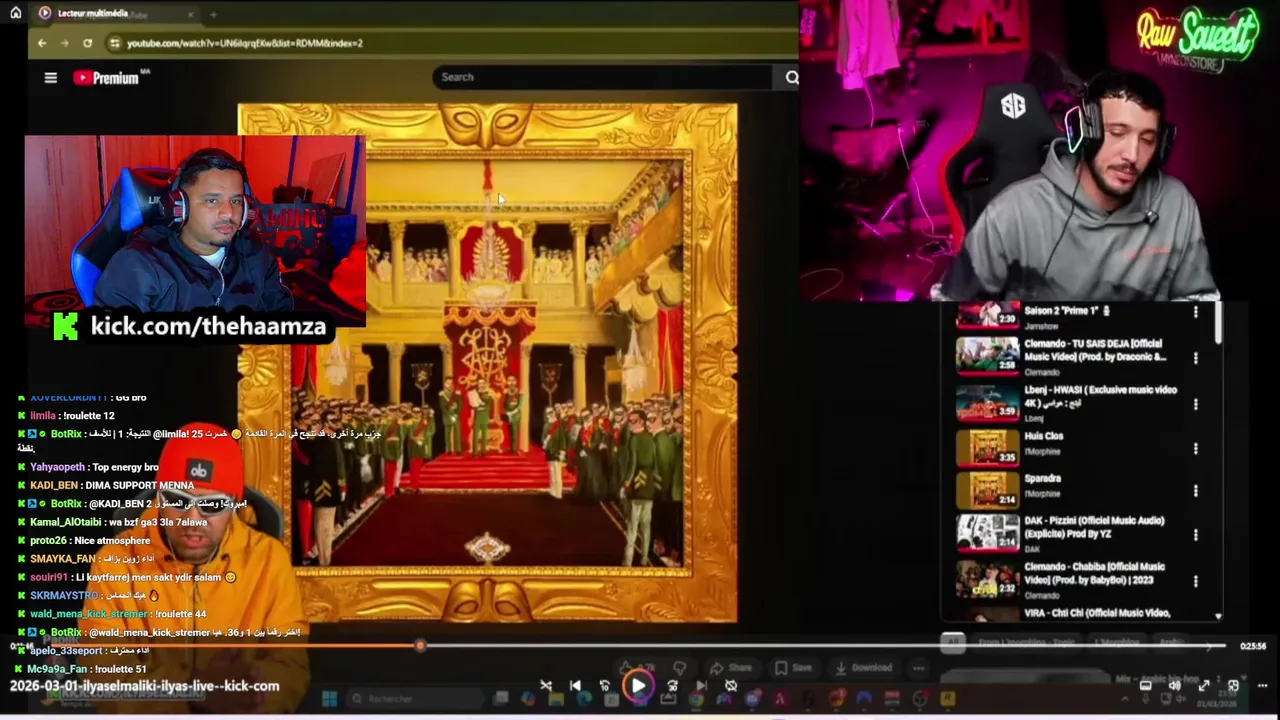Open menu for 'TU SAIS DEJA' playlist item
Viewport: 1280px width, 720px height.
coord(1195,357)
